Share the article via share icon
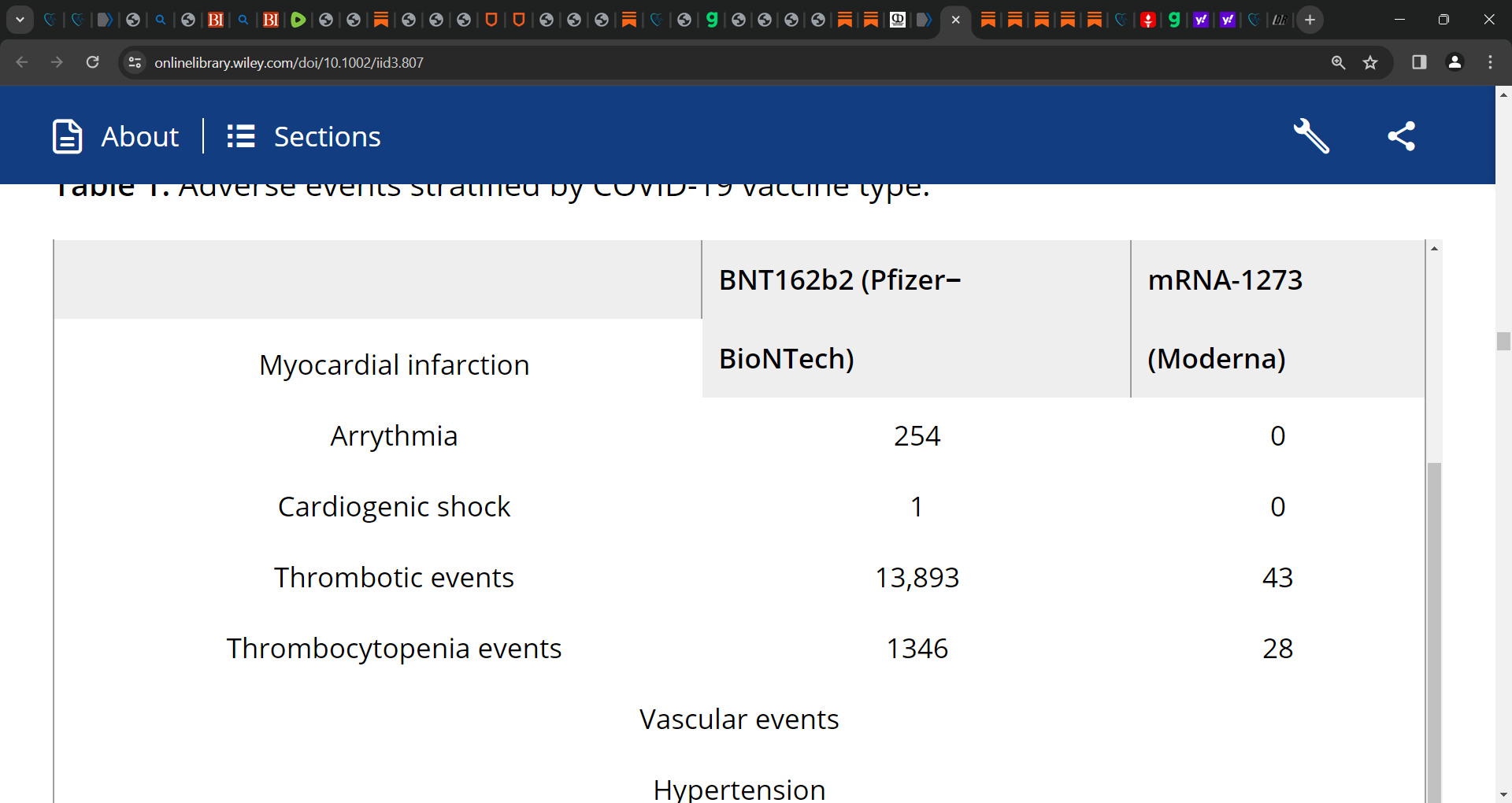 (1402, 136)
